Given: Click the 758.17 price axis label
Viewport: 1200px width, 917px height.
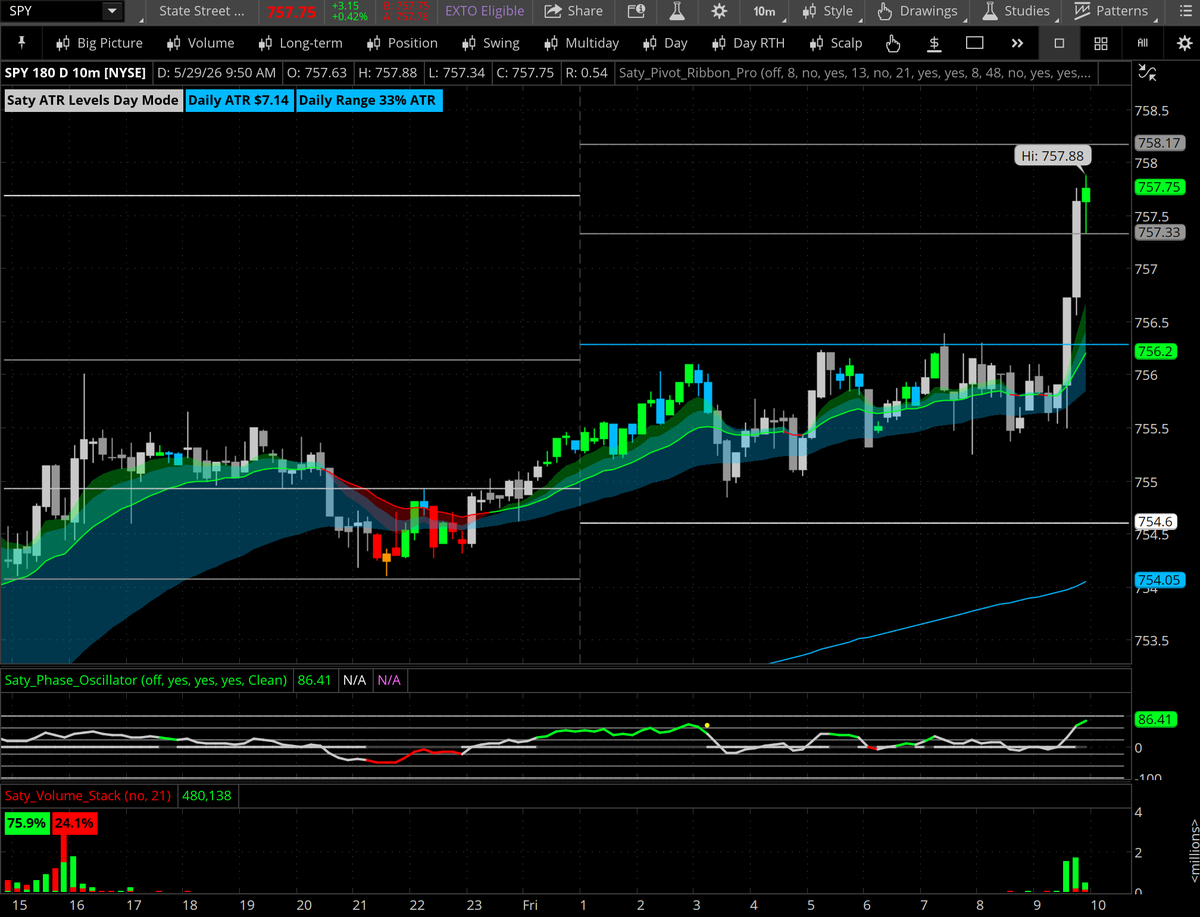Looking at the screenshot, I should 1160,144.
